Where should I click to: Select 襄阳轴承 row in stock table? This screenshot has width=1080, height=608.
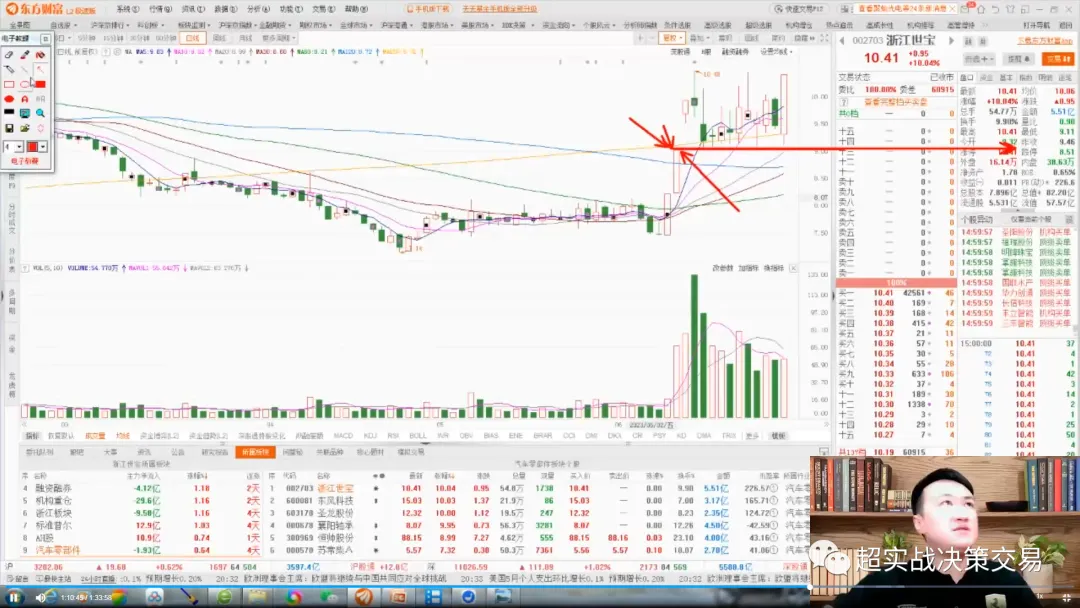(x=539, y=525)
